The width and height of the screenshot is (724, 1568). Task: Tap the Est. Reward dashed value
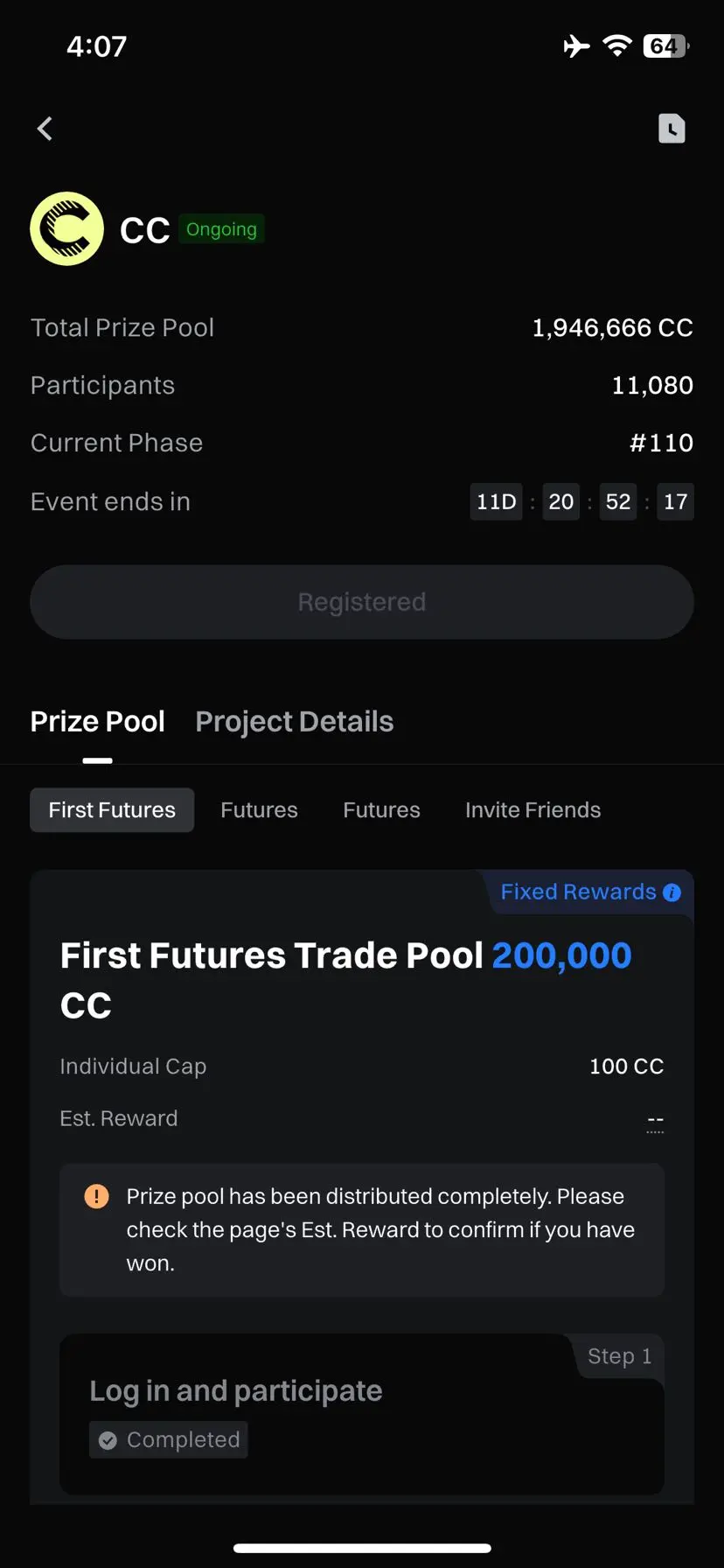pos(655,1120)
